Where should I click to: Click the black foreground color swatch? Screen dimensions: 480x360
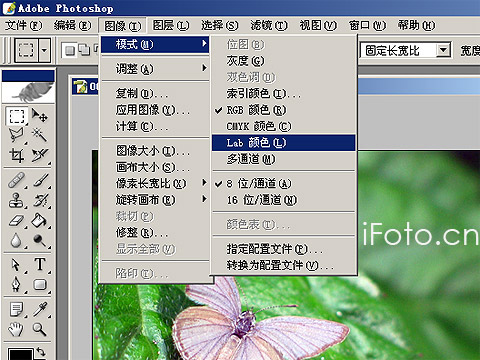[20, 354]
